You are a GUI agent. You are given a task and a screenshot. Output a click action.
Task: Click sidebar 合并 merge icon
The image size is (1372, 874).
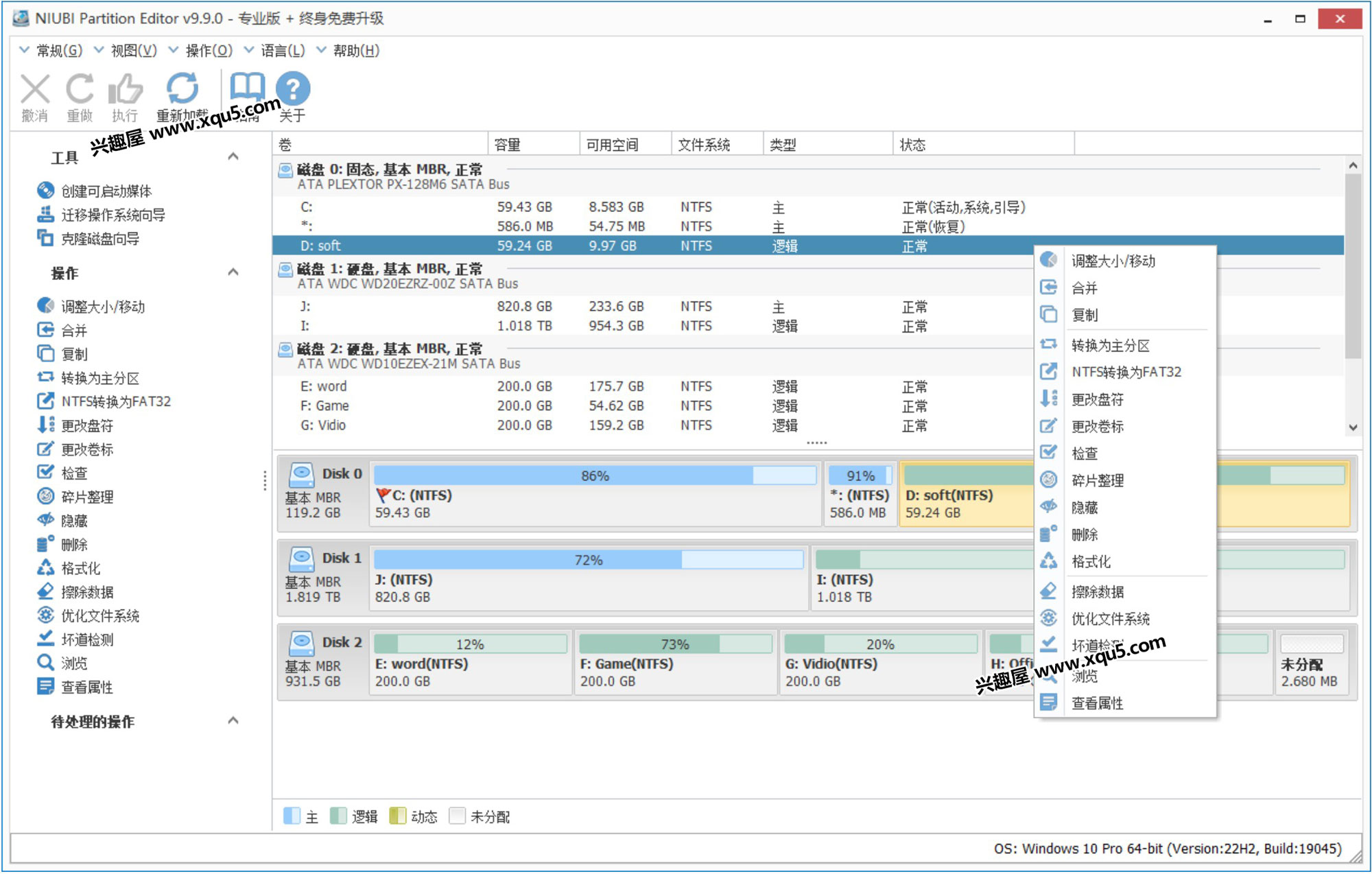pos(45,330)
